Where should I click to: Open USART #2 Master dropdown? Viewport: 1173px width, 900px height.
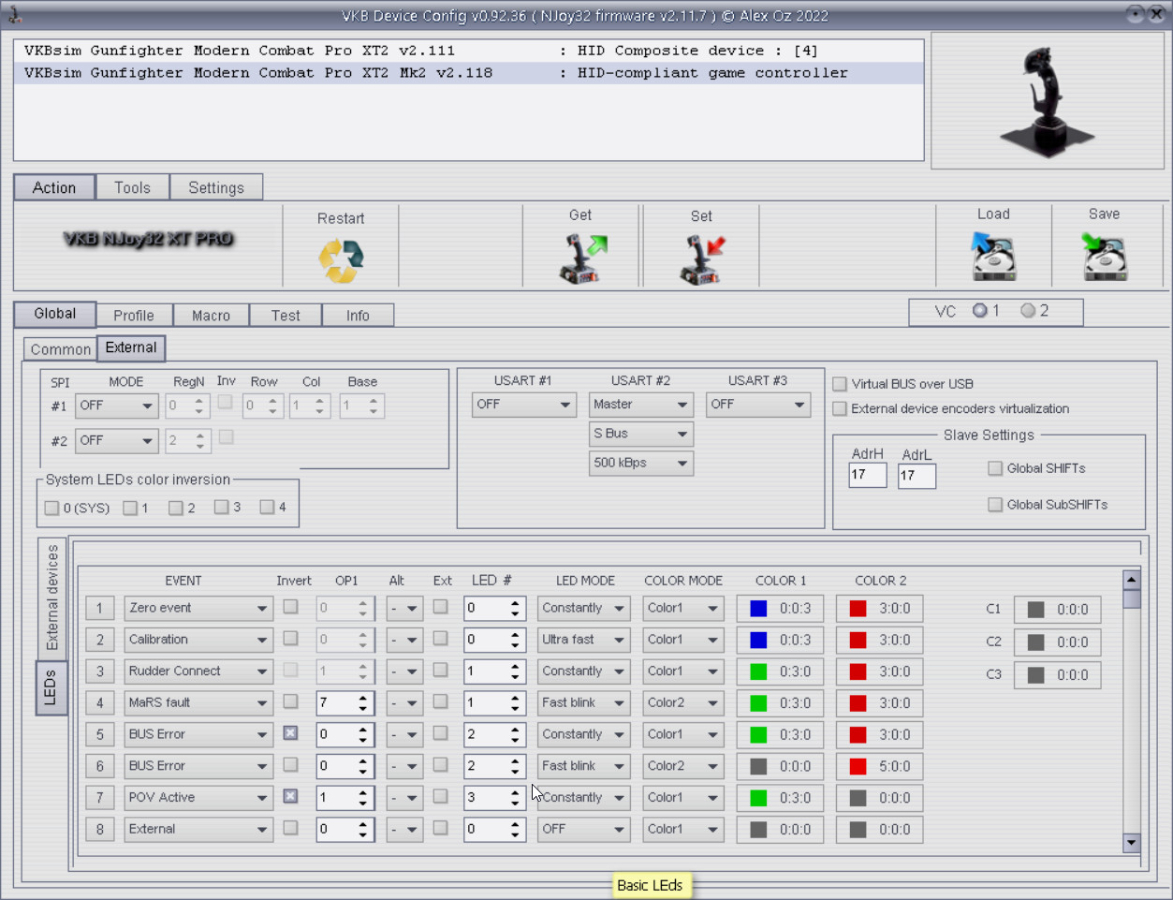tap(641, 405)
